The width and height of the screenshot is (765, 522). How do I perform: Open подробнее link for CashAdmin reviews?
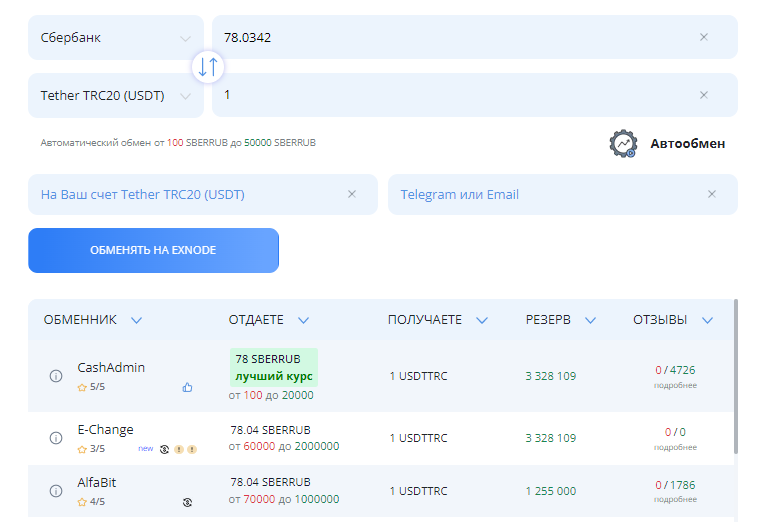click(675, 385)
